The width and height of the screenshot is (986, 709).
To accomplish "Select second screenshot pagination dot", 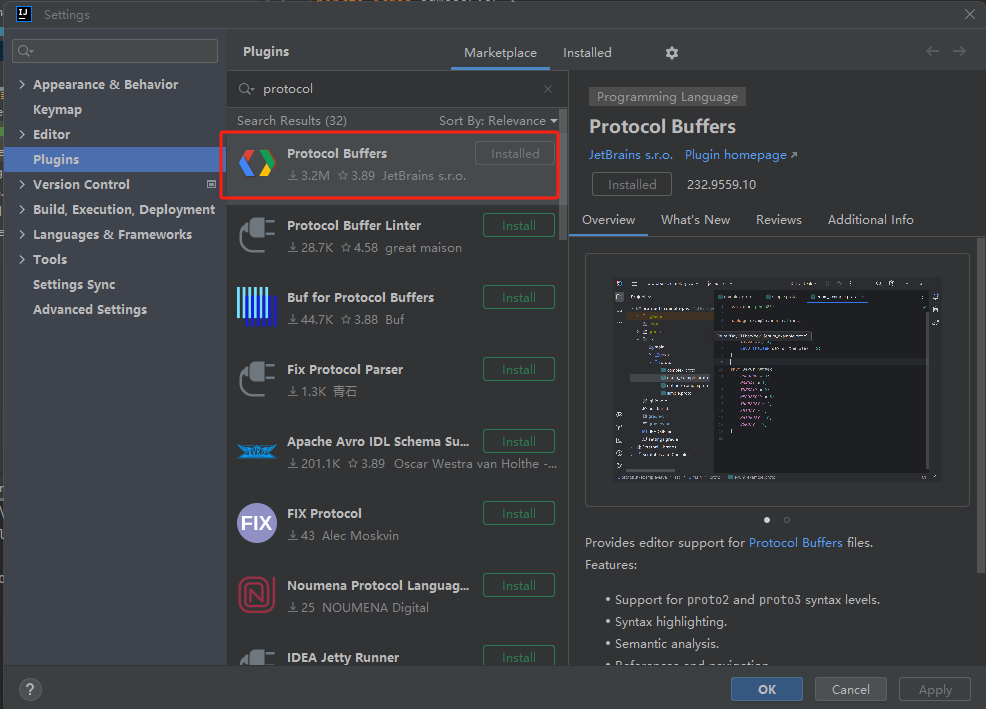I will [x=787, y=520].
